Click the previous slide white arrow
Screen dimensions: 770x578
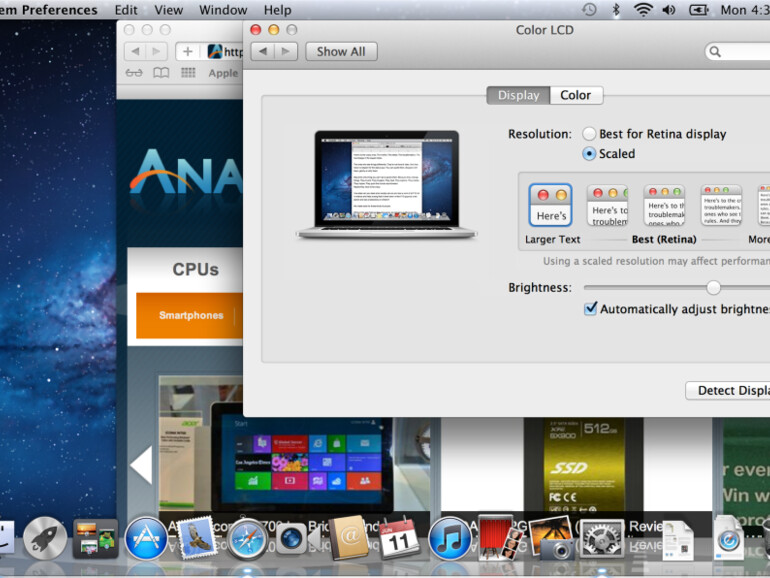tap(141, 465)
